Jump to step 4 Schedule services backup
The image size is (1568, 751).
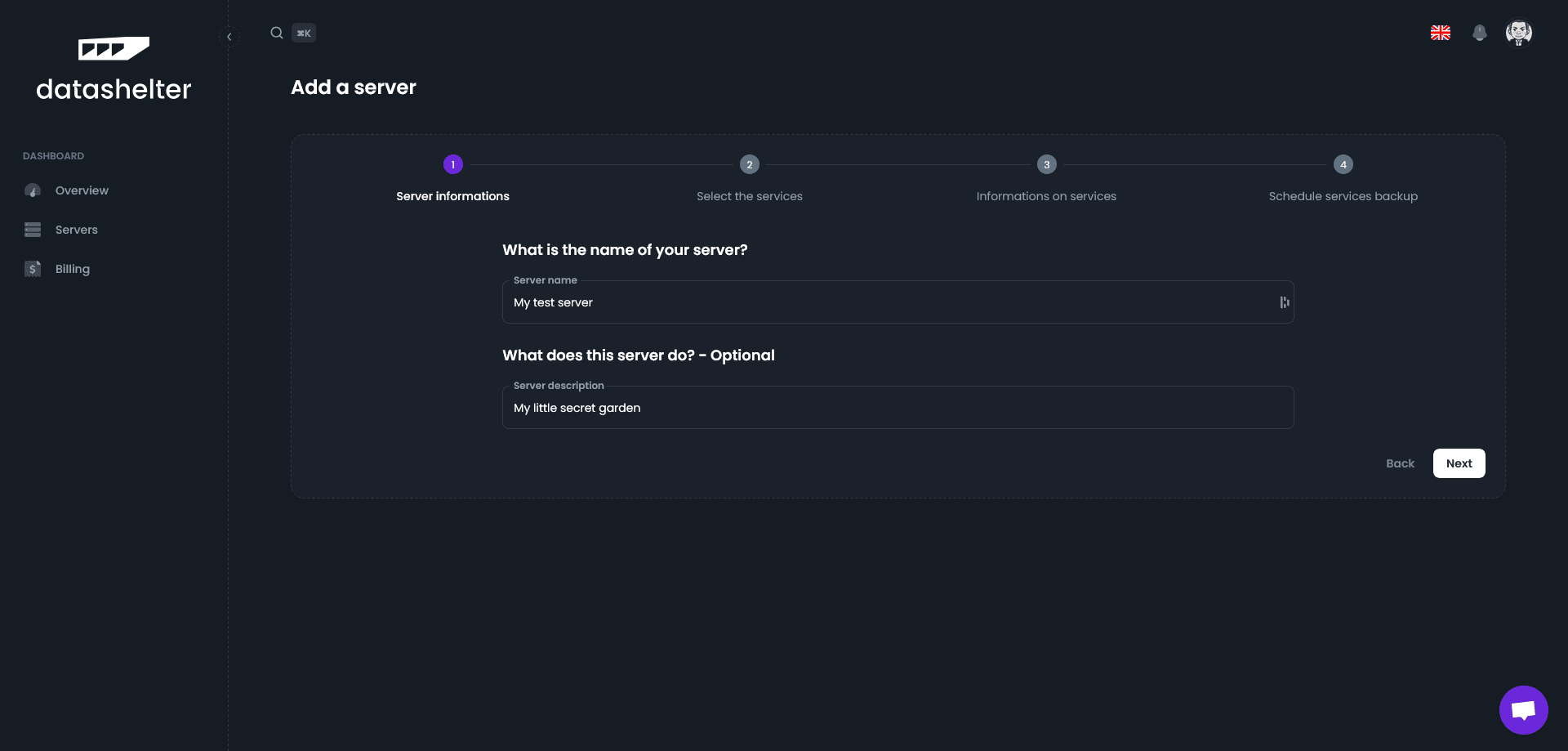[x=1343, y=164]
